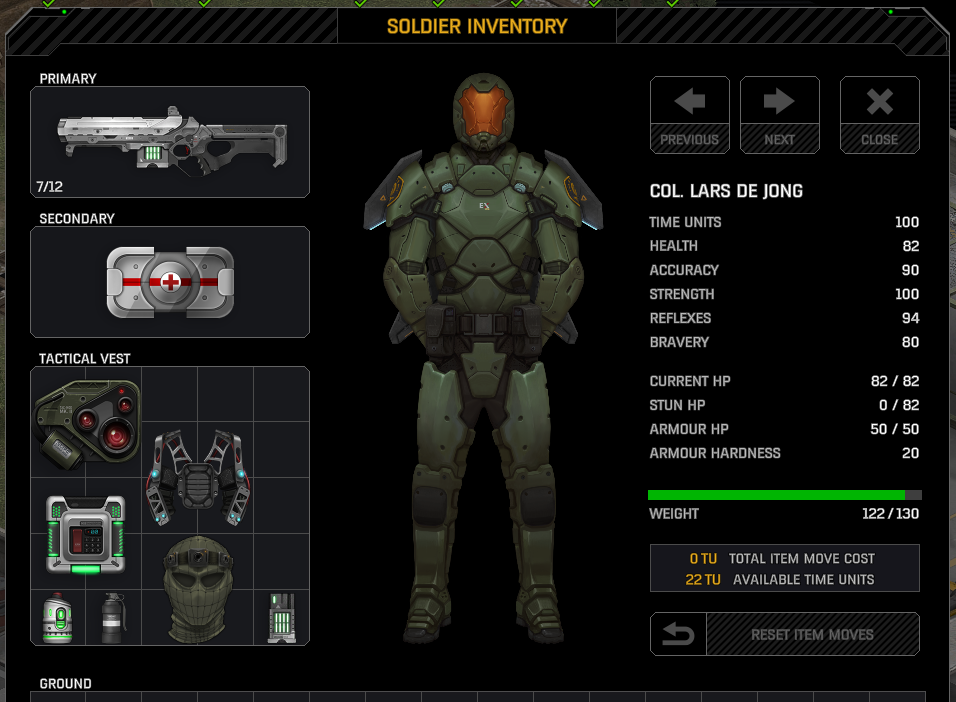The height and width of the screenshot is (702, 956).
Task: Select the green canister grenade
Action: 58,617
